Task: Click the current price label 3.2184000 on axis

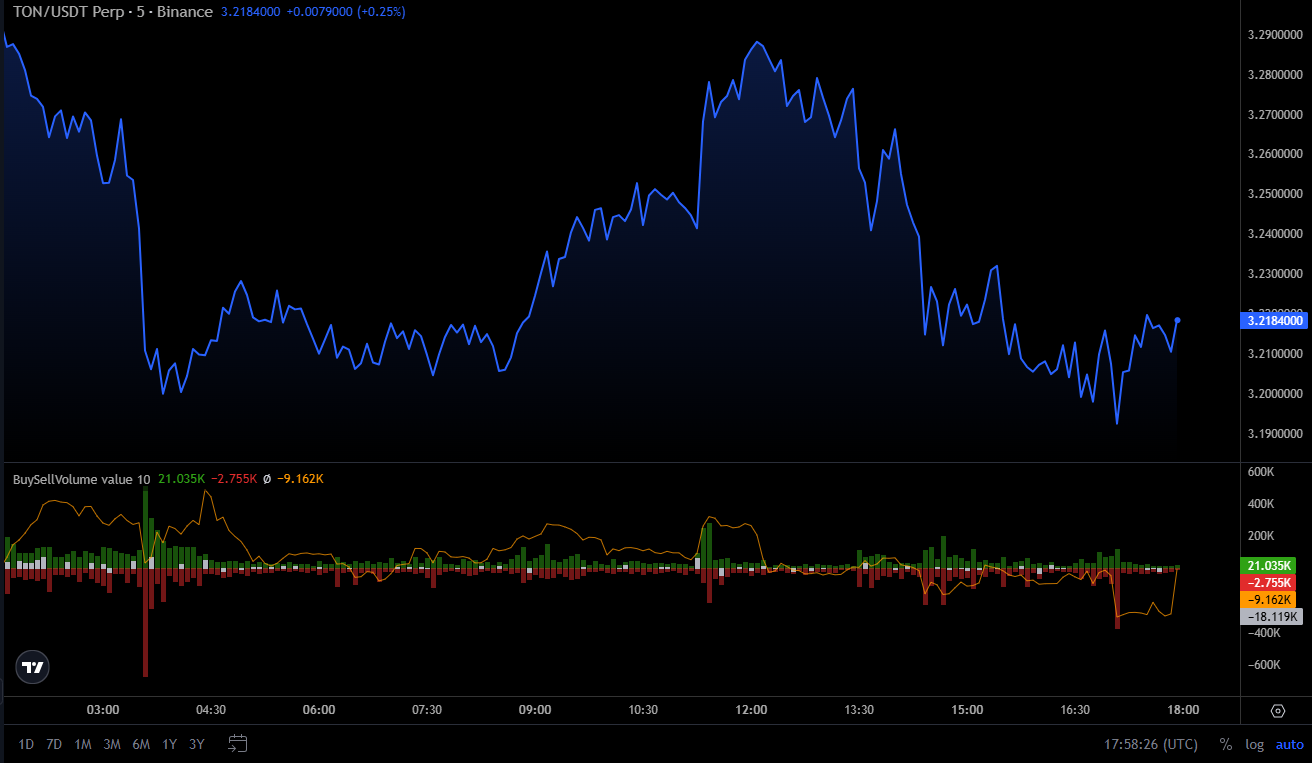Action: (1273, 320)
